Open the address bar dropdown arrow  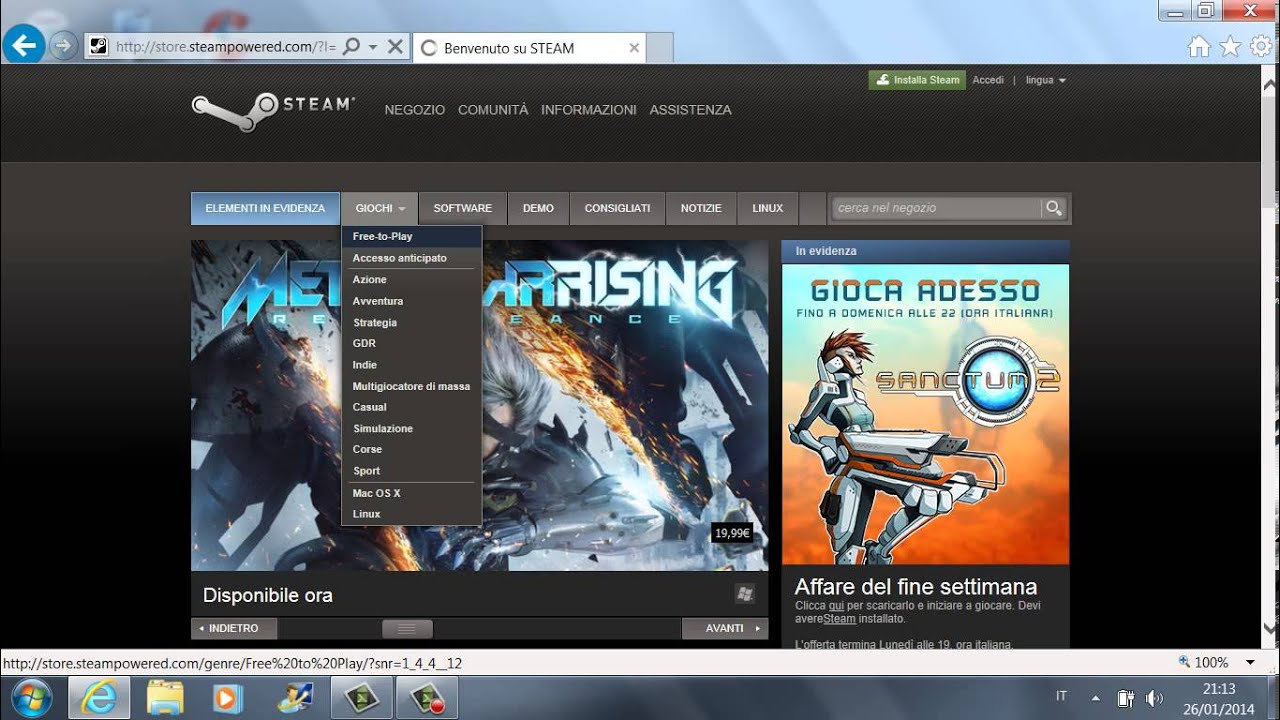click(x=373, y=47)
